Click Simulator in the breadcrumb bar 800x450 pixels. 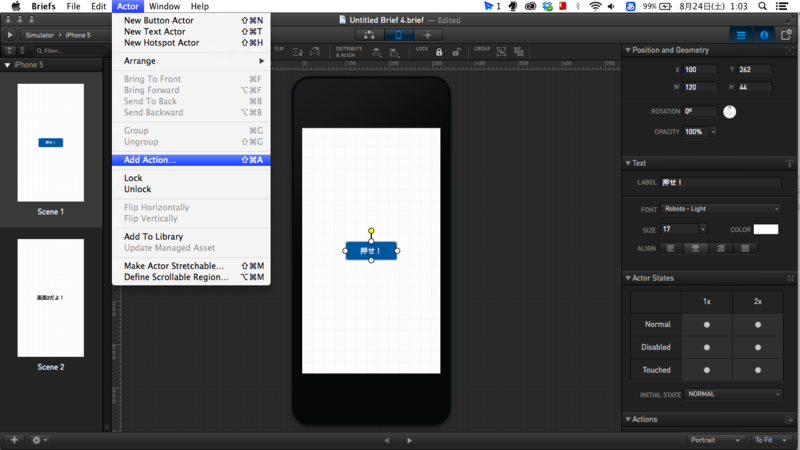pyautogui.click(x=39, y=35)
